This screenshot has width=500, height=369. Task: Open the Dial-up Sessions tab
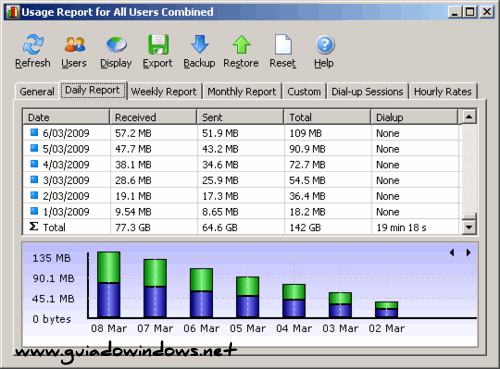tap(367, 91)
